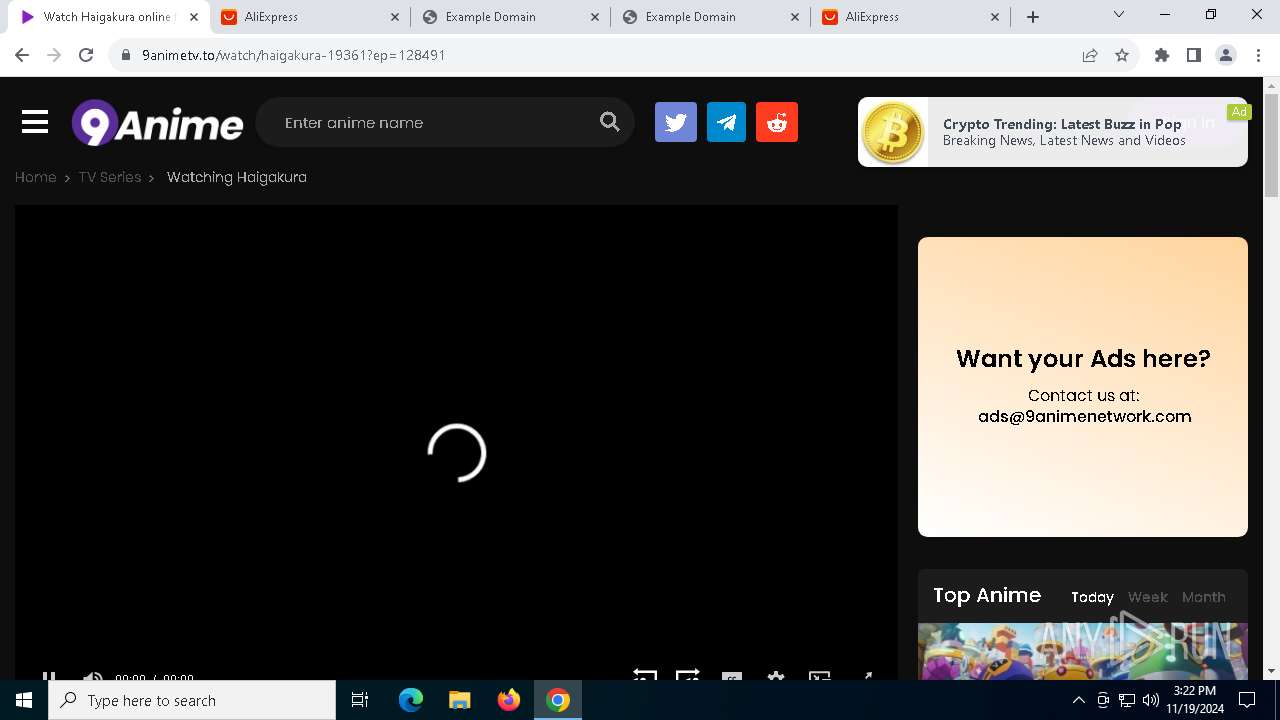Viewport: 1280px width, 720px height.
Task: Reload the current page
Action: coord(86,55)
